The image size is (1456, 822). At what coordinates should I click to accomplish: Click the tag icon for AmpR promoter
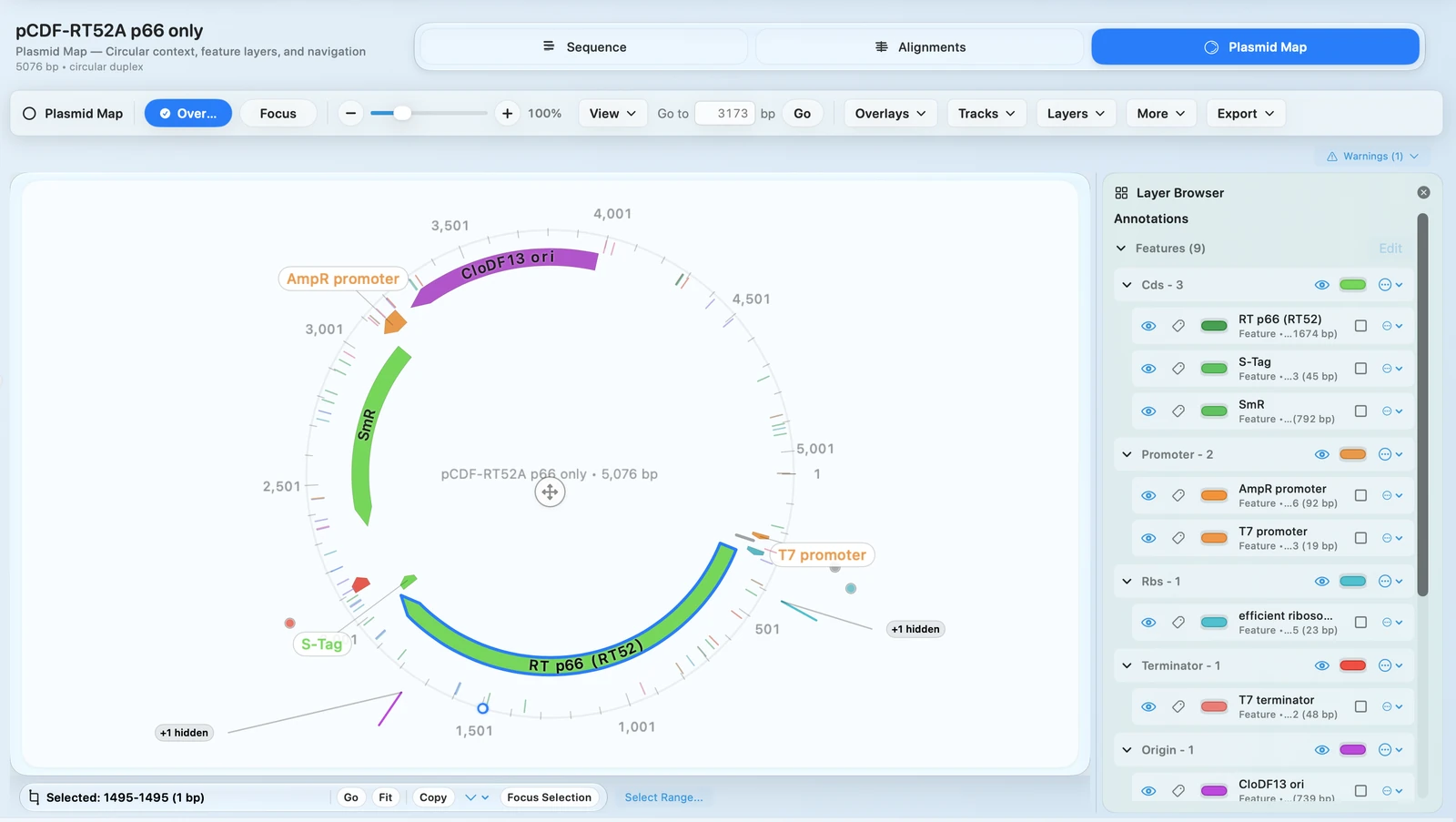point(1178,496)
